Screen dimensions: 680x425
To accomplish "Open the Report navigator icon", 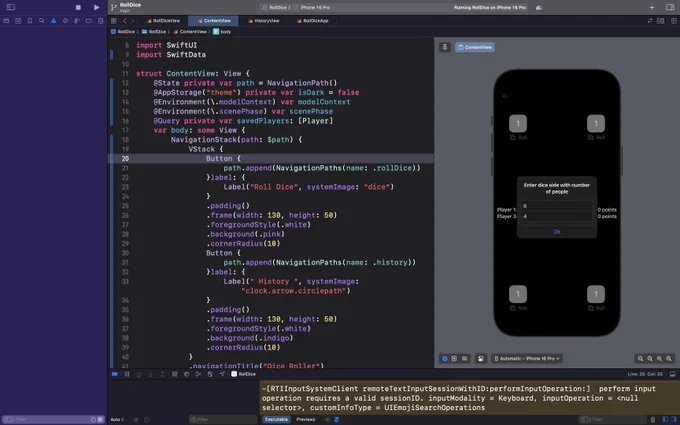I will 101,21.
